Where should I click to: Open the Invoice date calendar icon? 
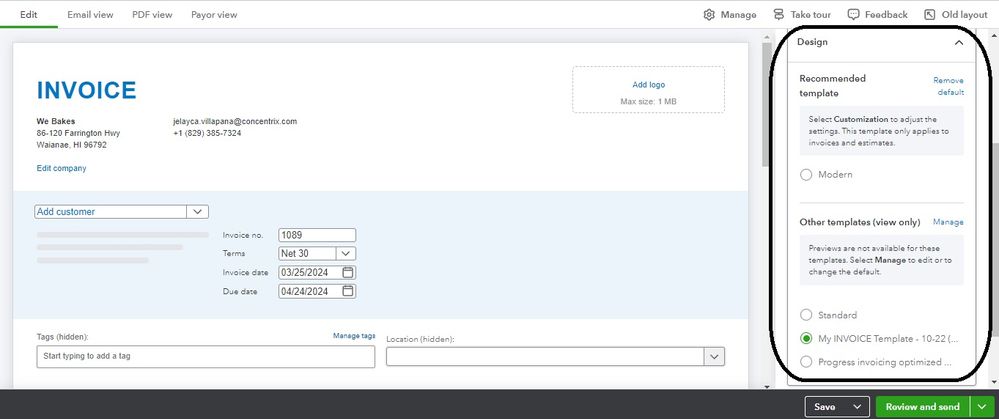click(348, 273)
